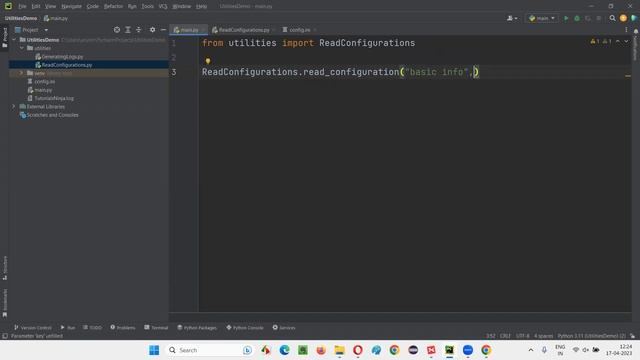
Task: Toggle Project tool window side stripe
Action: (x=4, y=38)
